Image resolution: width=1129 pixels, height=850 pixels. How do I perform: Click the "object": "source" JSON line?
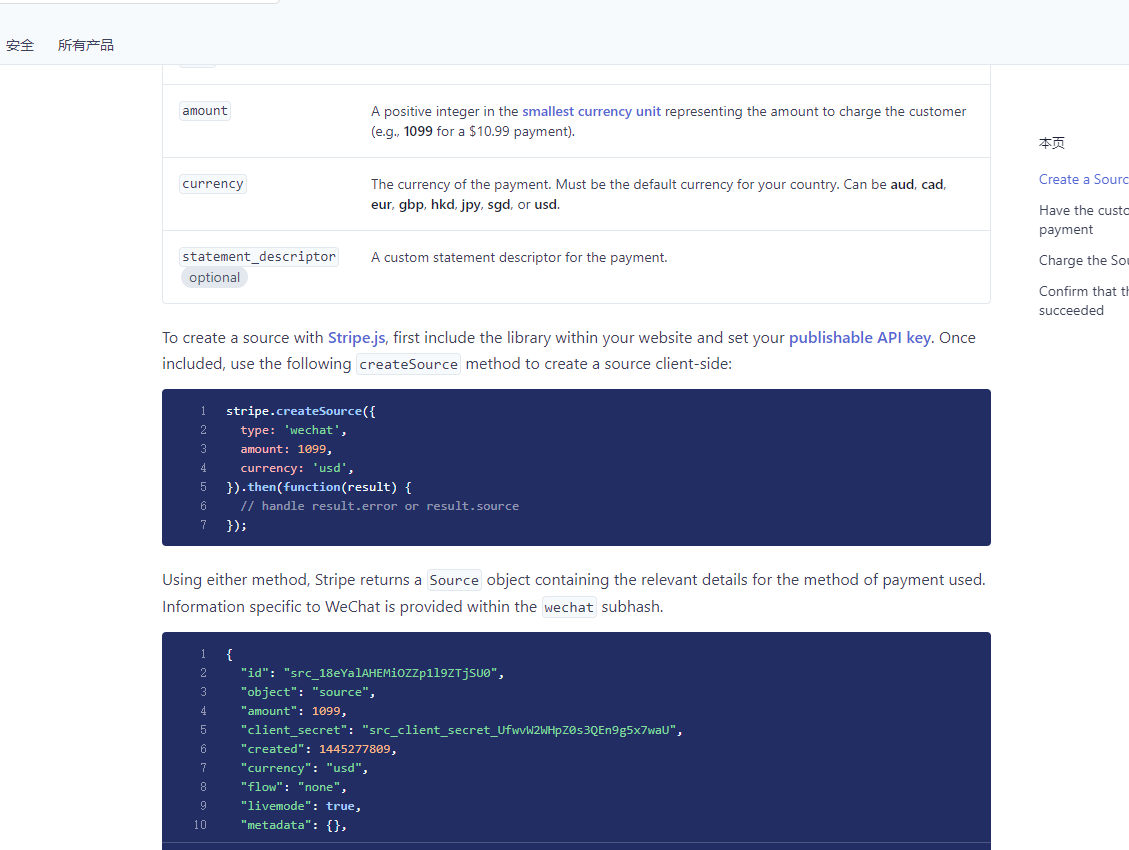(x=308, y=692)
